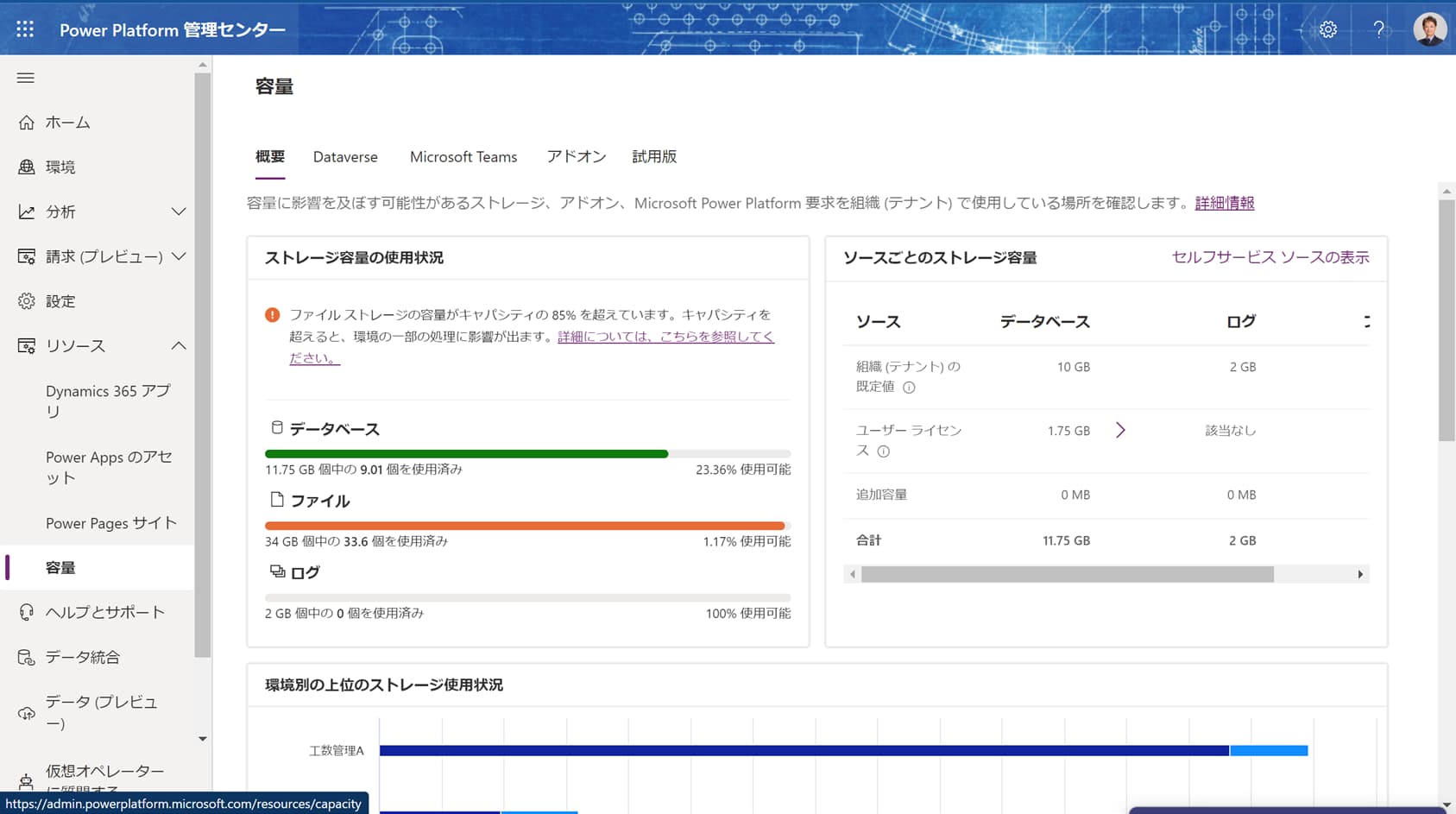
Task: Collapse the リソース section
Action: pyautogui.click(x=179, y=346)
